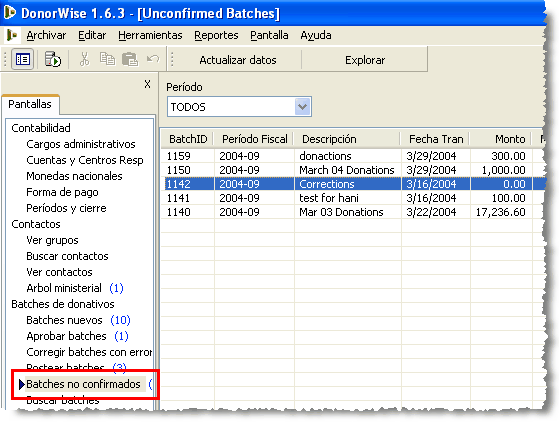
Task: Select the Pantallas tab
Action: click(x=30, y=104)
